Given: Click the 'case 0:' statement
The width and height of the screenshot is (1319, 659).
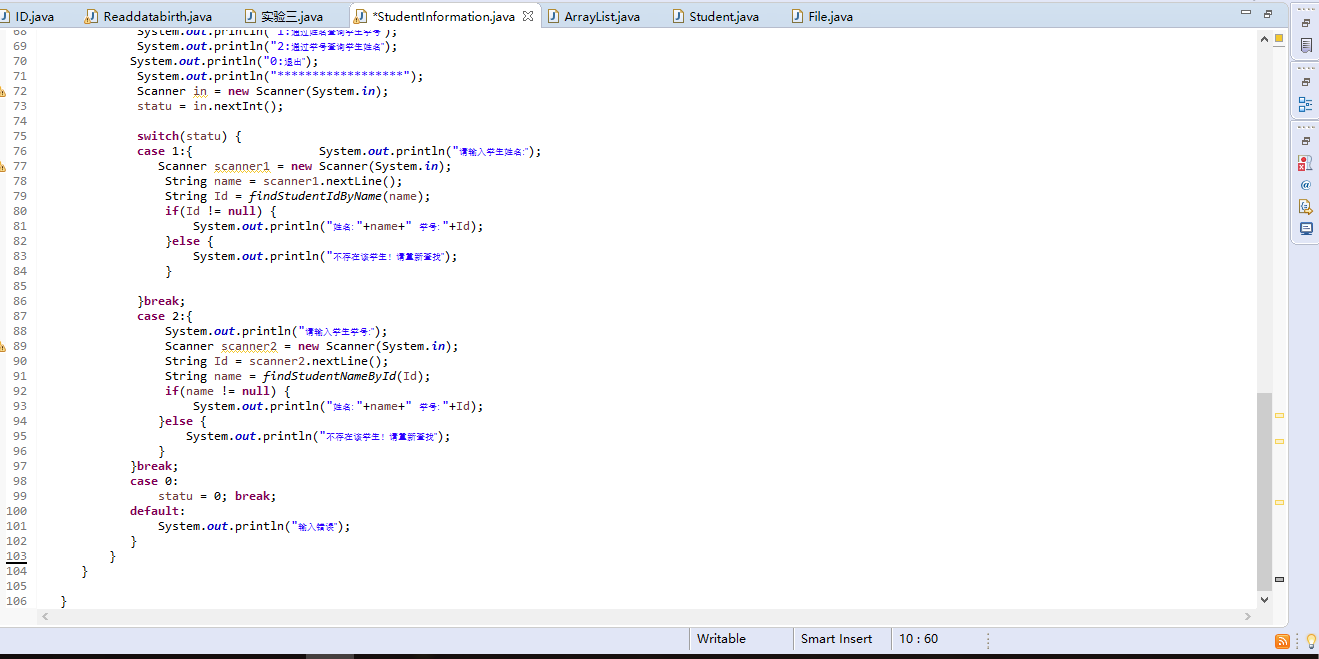Looking at the screenshot, I should (x=155, y=481).
